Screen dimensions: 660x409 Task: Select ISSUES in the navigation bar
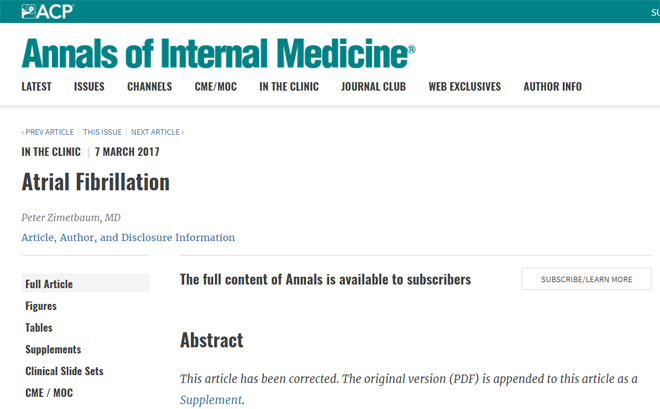coord(89,87)
